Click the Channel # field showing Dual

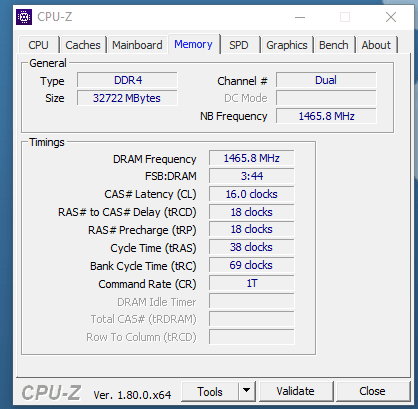point(326,80)
